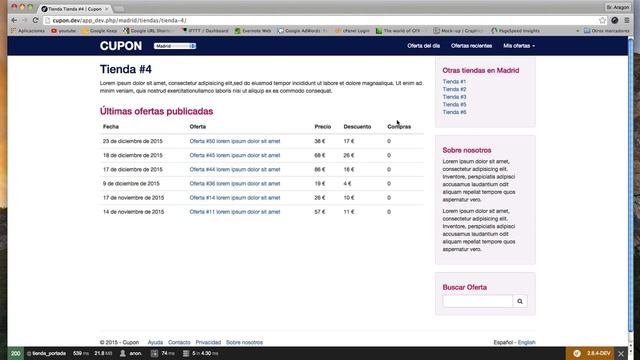Click date 14 de noviembre de 2015

(x=133, y=212)
